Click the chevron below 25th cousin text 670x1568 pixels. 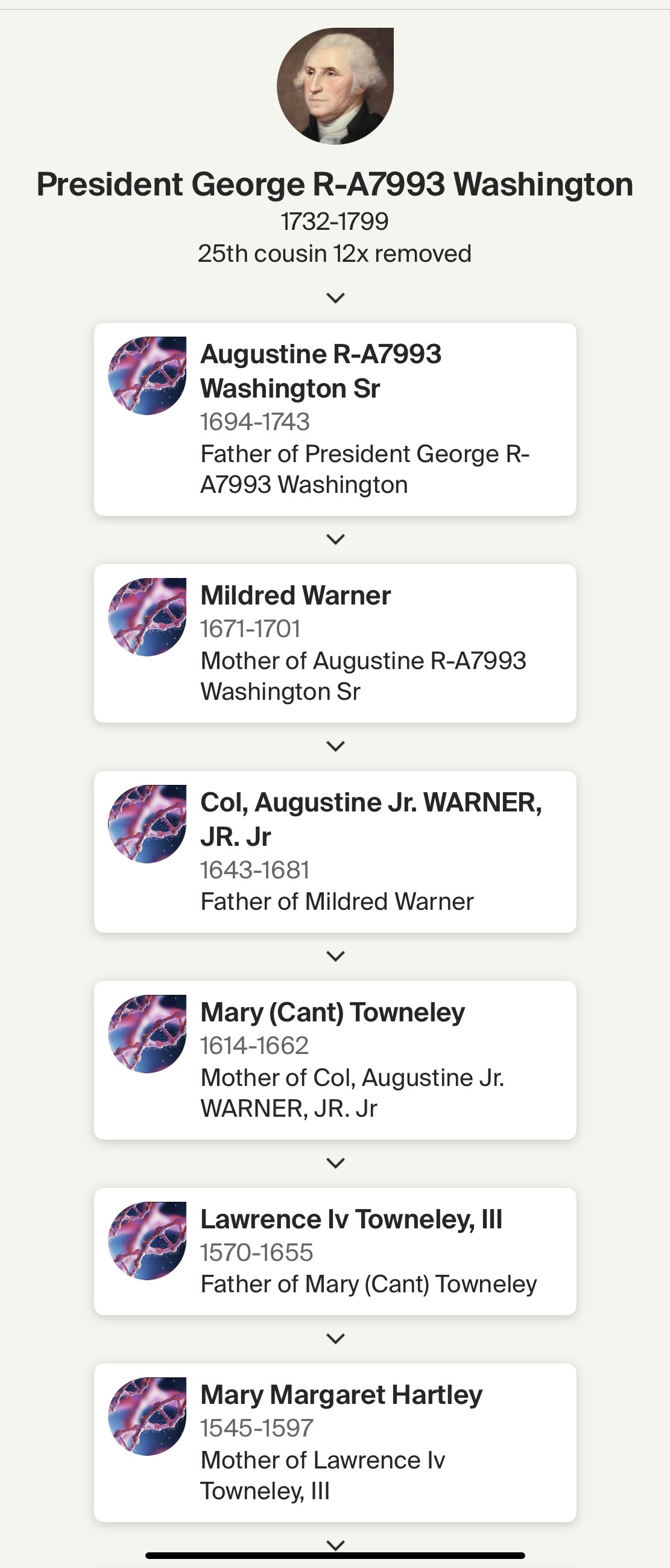[x=336, y=297]
